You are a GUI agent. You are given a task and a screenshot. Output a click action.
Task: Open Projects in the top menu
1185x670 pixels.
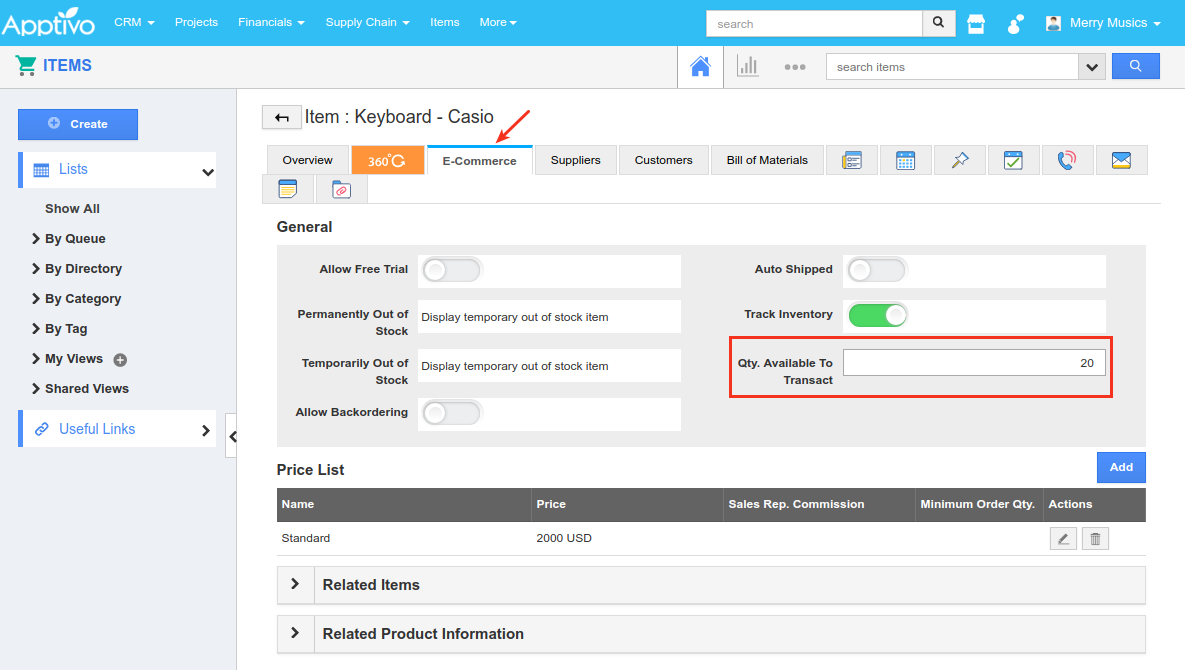tap(196, 22)
